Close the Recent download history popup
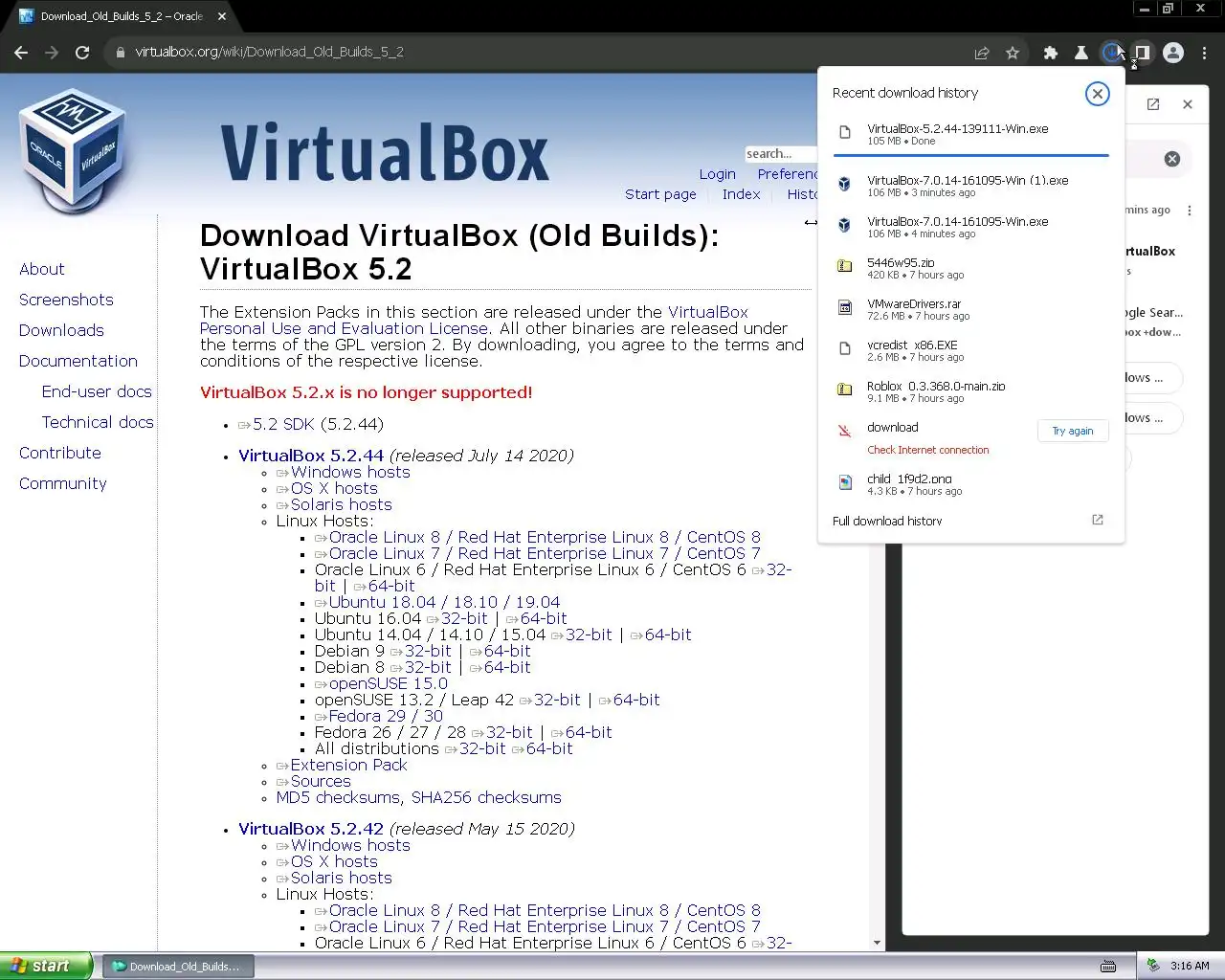The height and width of the screenshot is (980, 1225). pyautogui.click(x=1098, y=93)
